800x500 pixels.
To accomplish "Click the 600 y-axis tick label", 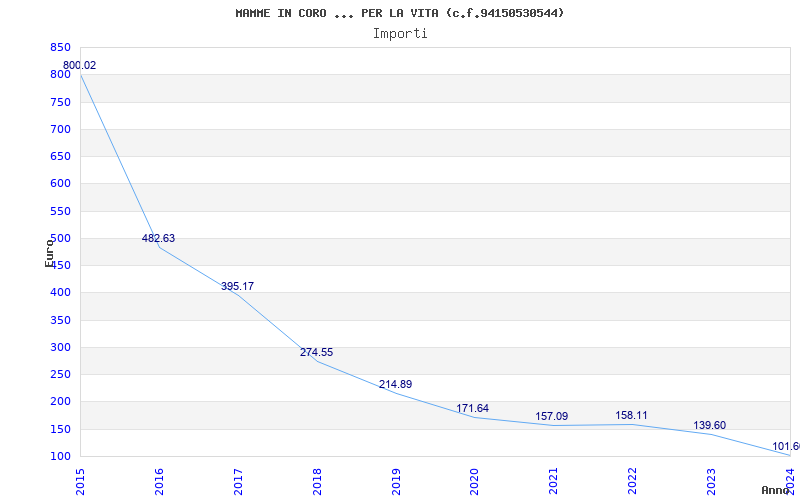I will 60,184.
